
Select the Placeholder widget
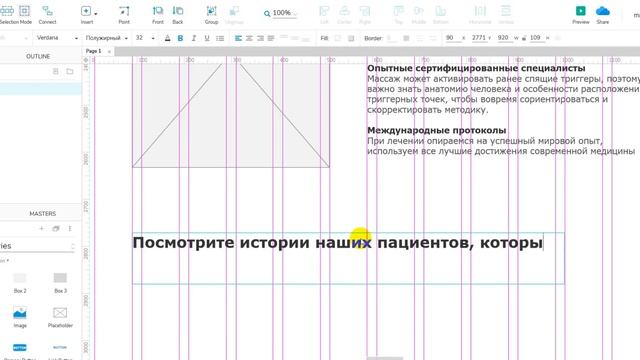pyautogui.click(x=60, y=317)
